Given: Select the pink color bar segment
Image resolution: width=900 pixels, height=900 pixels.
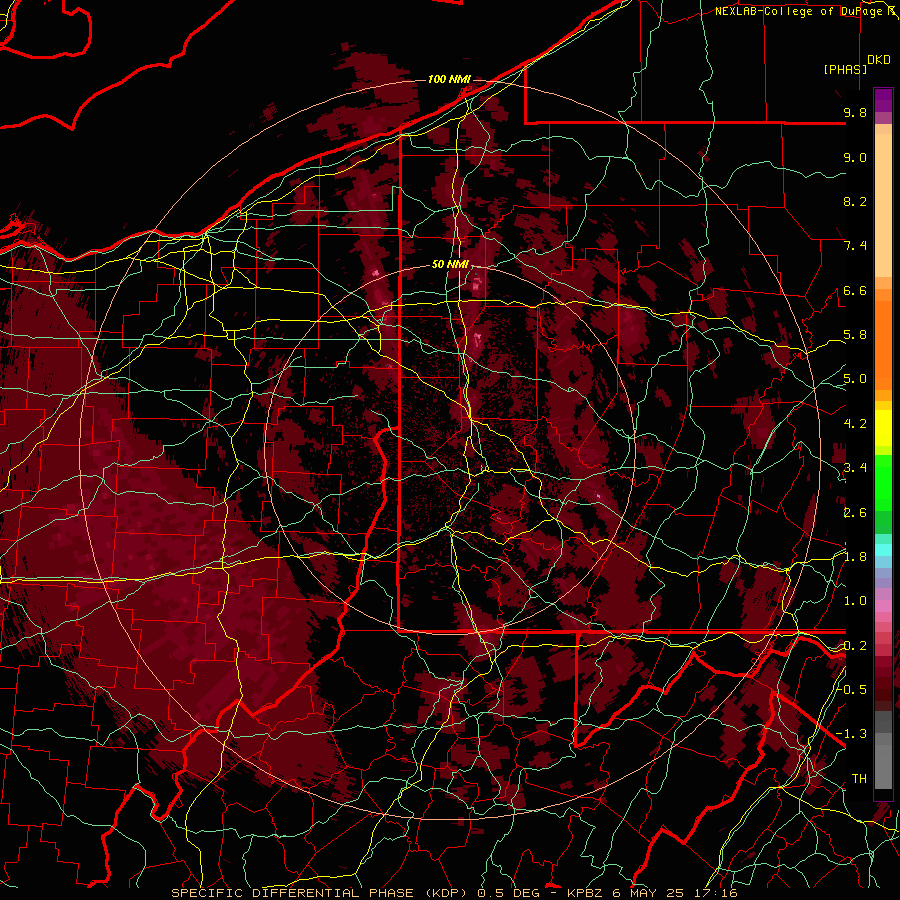Looking at the screenshot, I should click(883, 606).
